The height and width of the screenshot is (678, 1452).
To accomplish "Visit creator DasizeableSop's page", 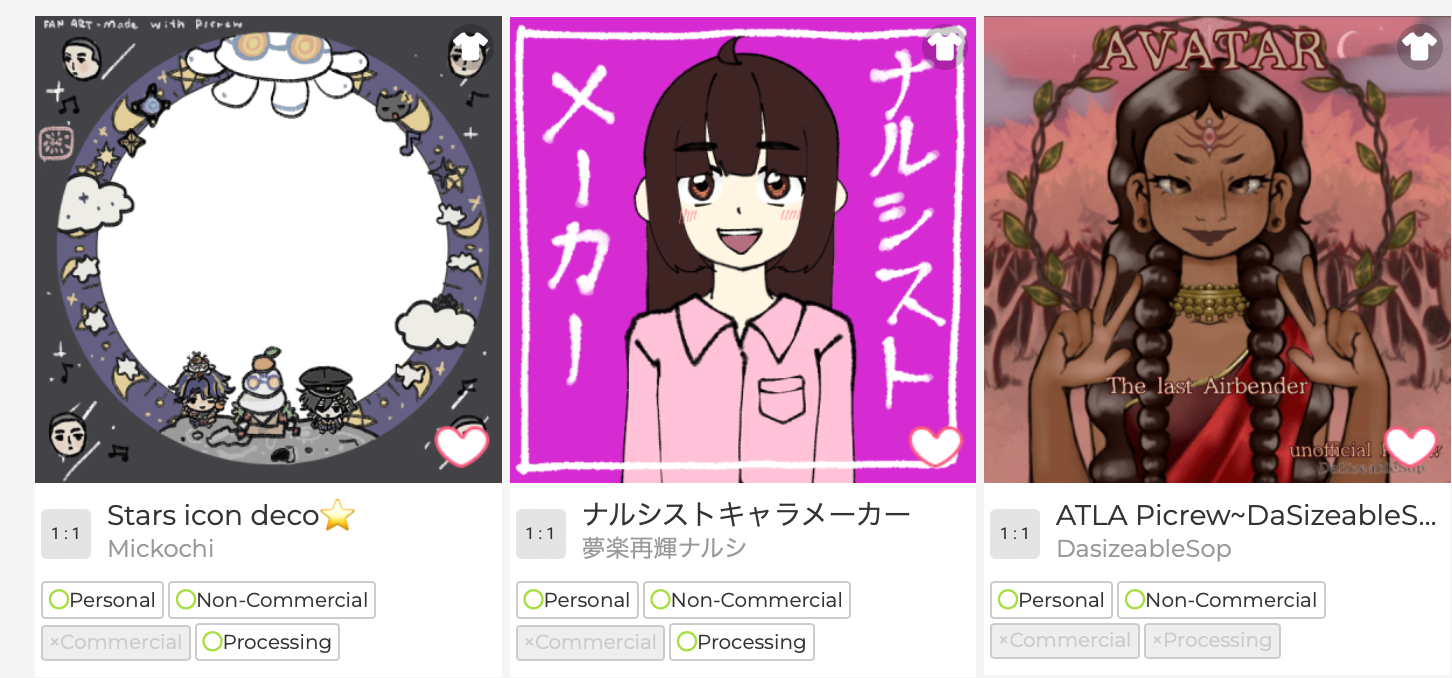I will click(x=1143, y=549).
